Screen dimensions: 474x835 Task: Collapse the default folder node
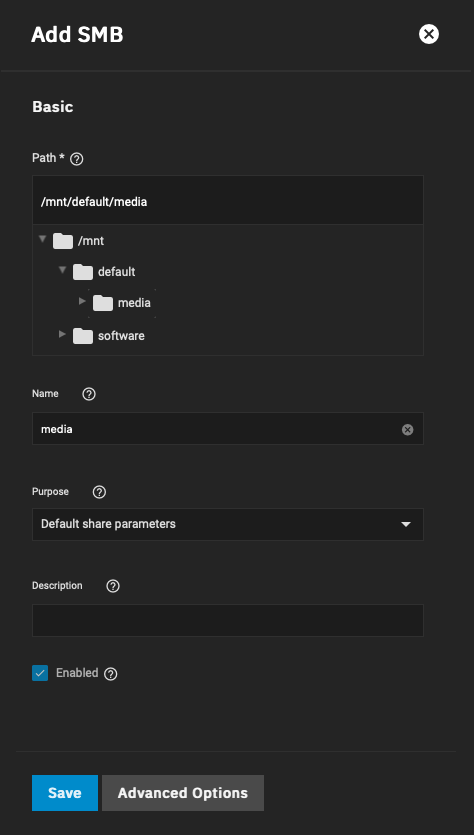[x=62, y=270]
